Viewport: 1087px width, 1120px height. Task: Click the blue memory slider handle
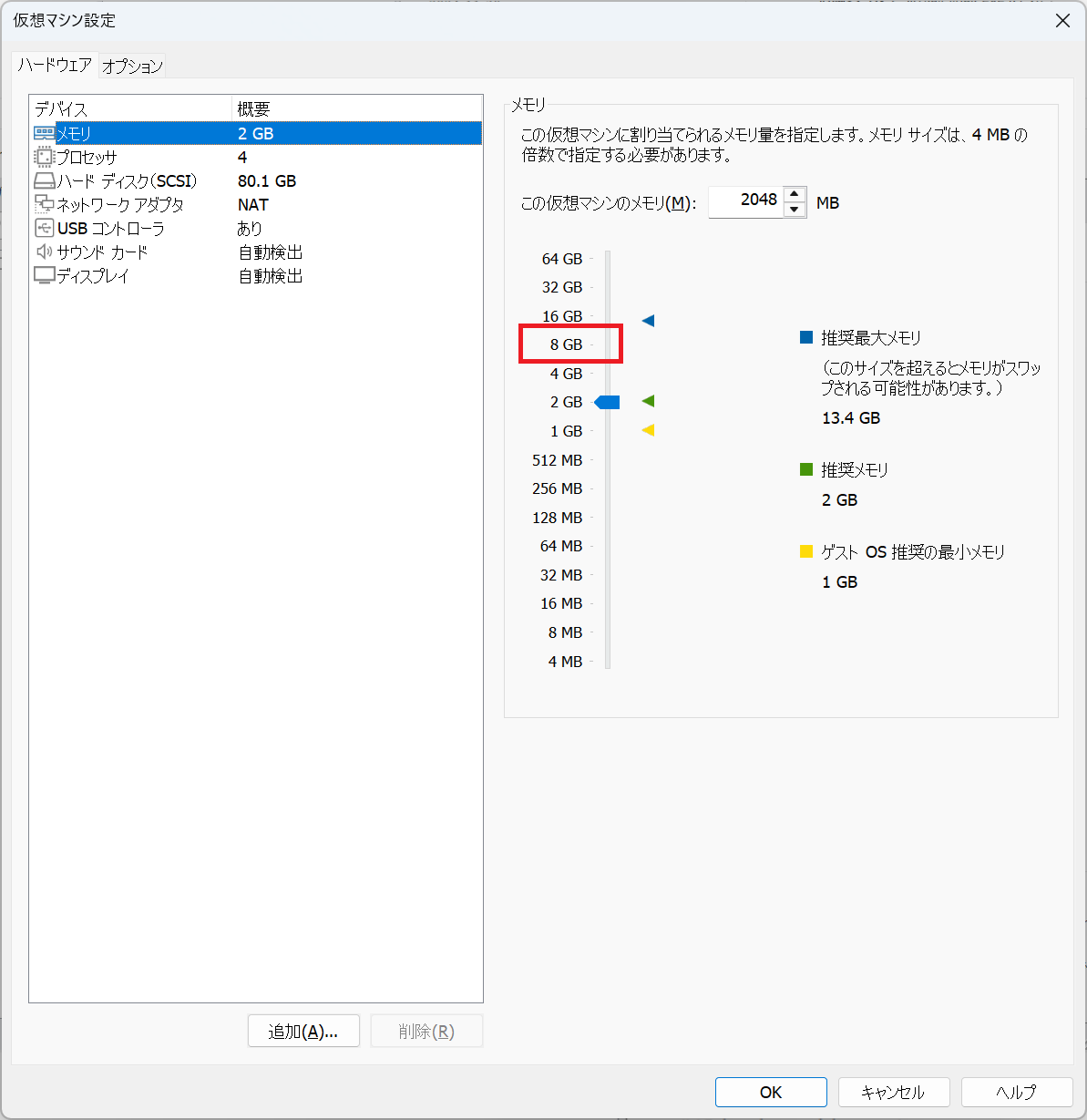(608, 402)
